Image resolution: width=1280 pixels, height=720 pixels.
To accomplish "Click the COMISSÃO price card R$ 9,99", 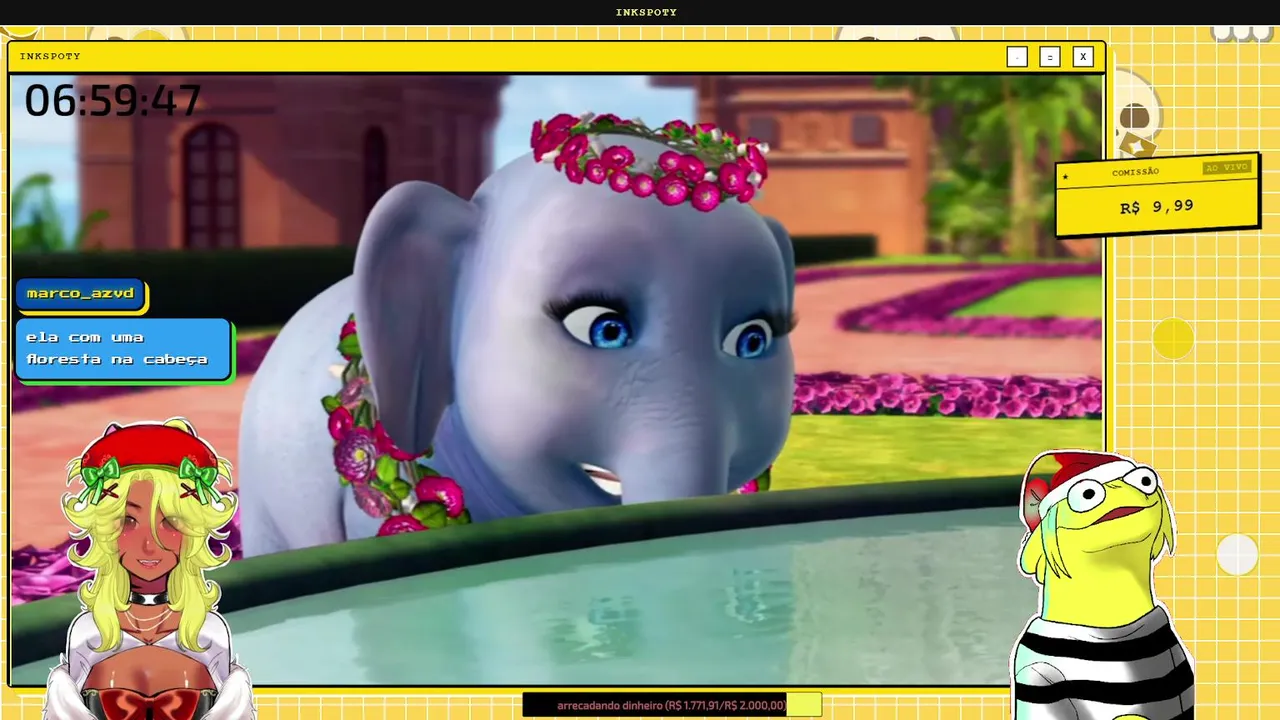I will pos(1156,197).
